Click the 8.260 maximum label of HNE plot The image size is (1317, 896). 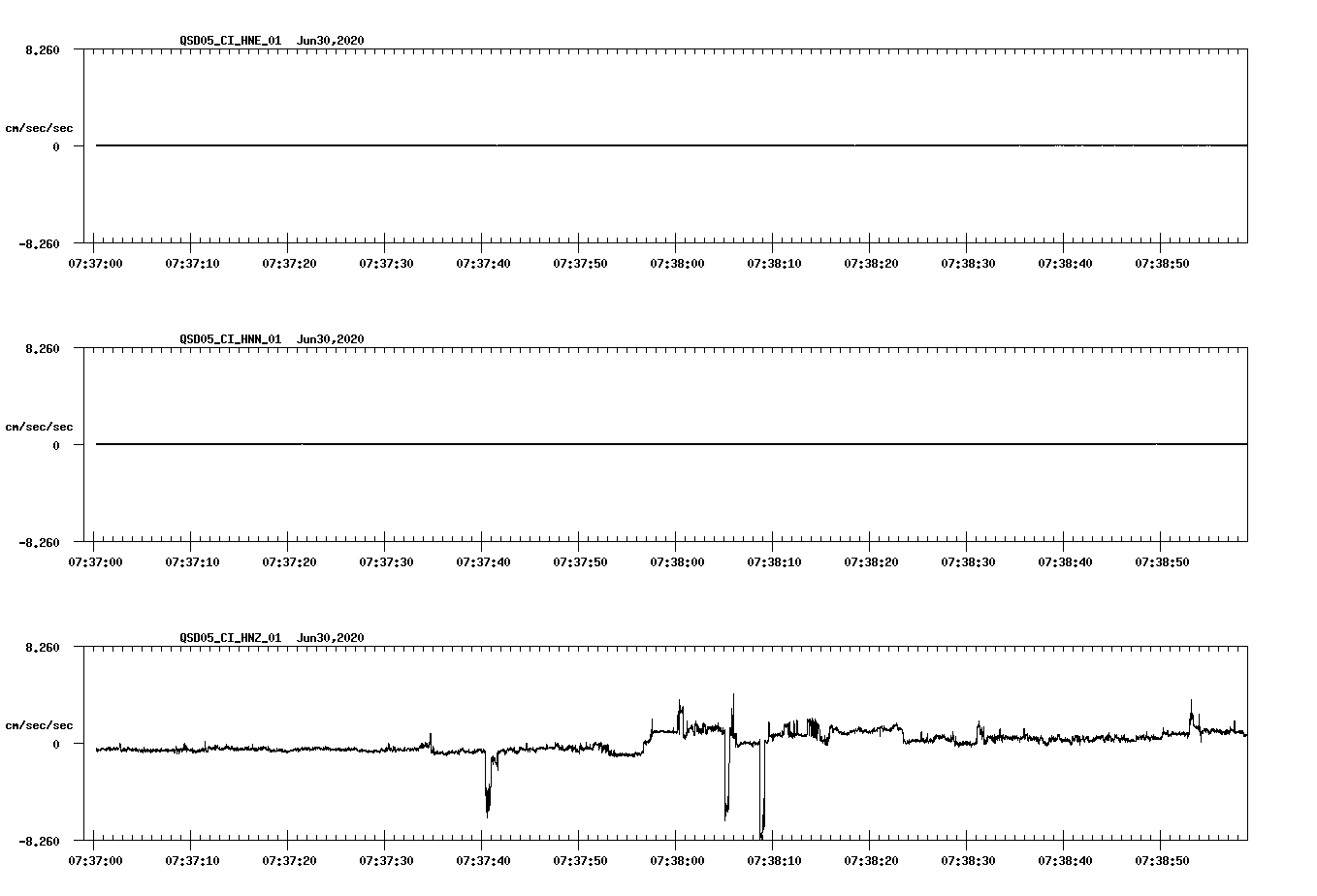pos(43,49)
